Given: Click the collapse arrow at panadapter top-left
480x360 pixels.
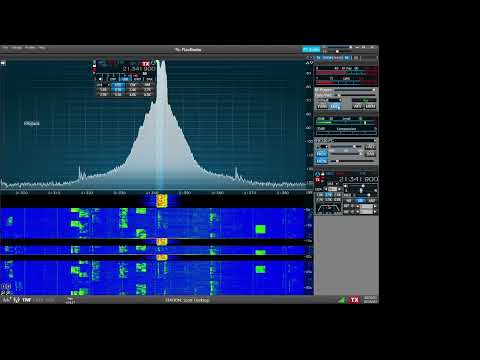Looking at the screenshot, I should tap(3, 63).
